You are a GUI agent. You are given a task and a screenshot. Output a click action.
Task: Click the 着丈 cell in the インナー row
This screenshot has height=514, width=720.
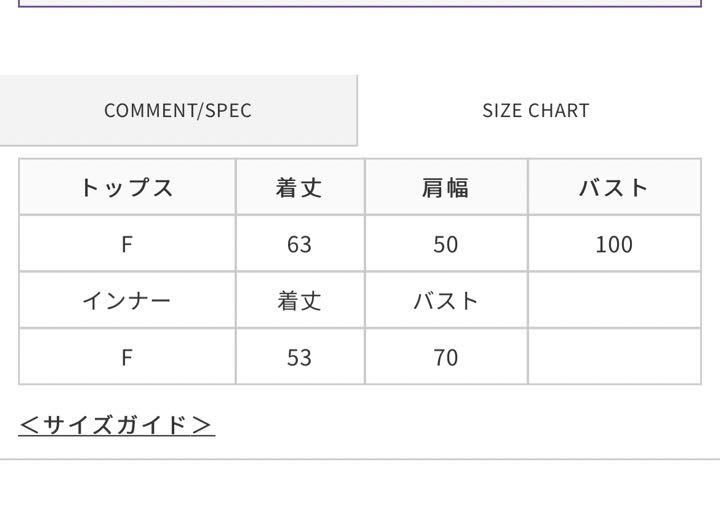pyautogui.click(x=300, y=300)
